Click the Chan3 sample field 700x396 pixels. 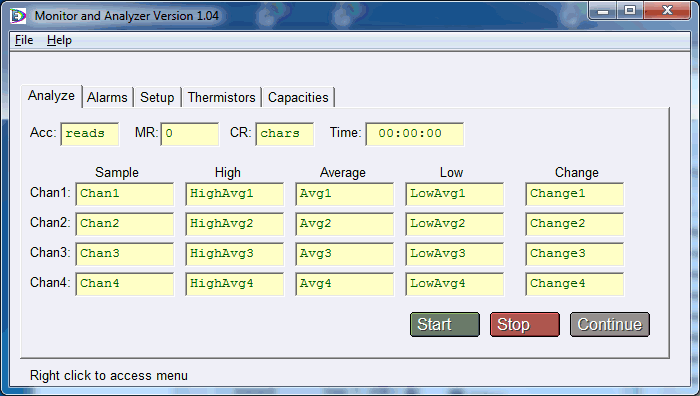coord(125,254)
